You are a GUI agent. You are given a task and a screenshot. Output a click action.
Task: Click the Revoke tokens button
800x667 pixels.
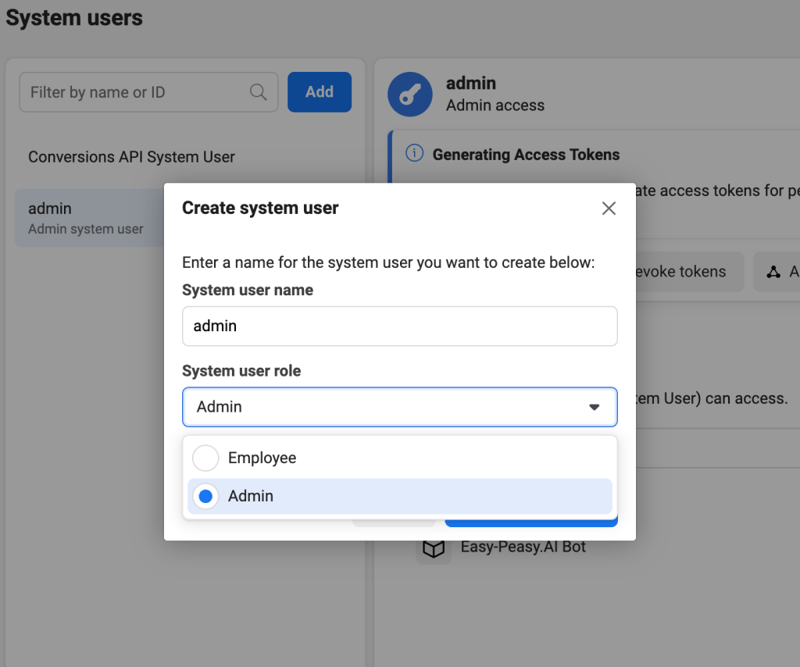(688, 272)
